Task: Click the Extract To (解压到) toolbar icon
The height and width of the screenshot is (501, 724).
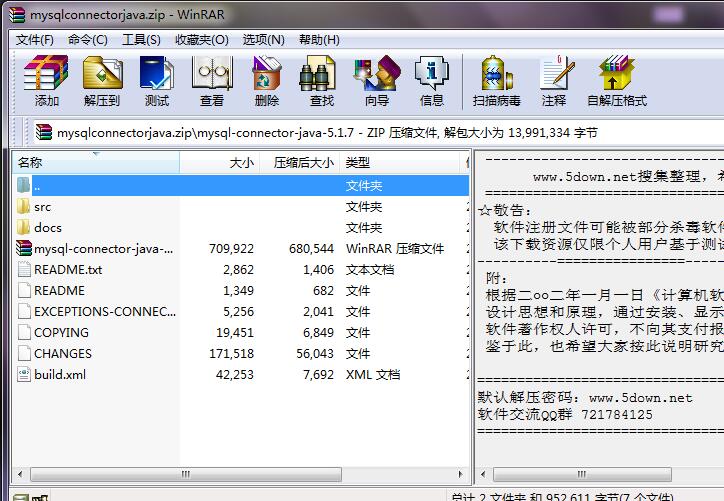Action: 102,73
